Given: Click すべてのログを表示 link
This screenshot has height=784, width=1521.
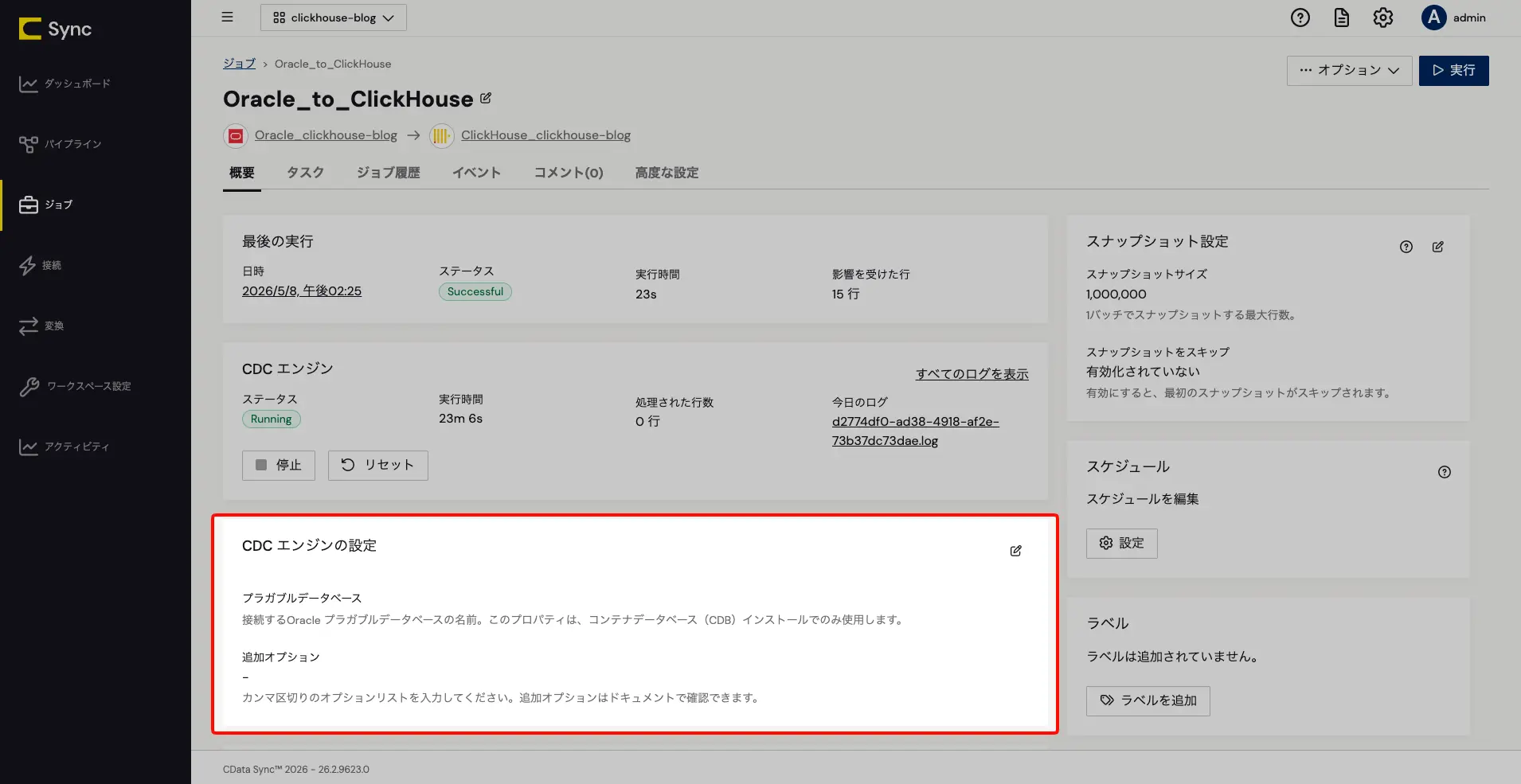Looking at the screenshot, I should [x=972, y=374].
